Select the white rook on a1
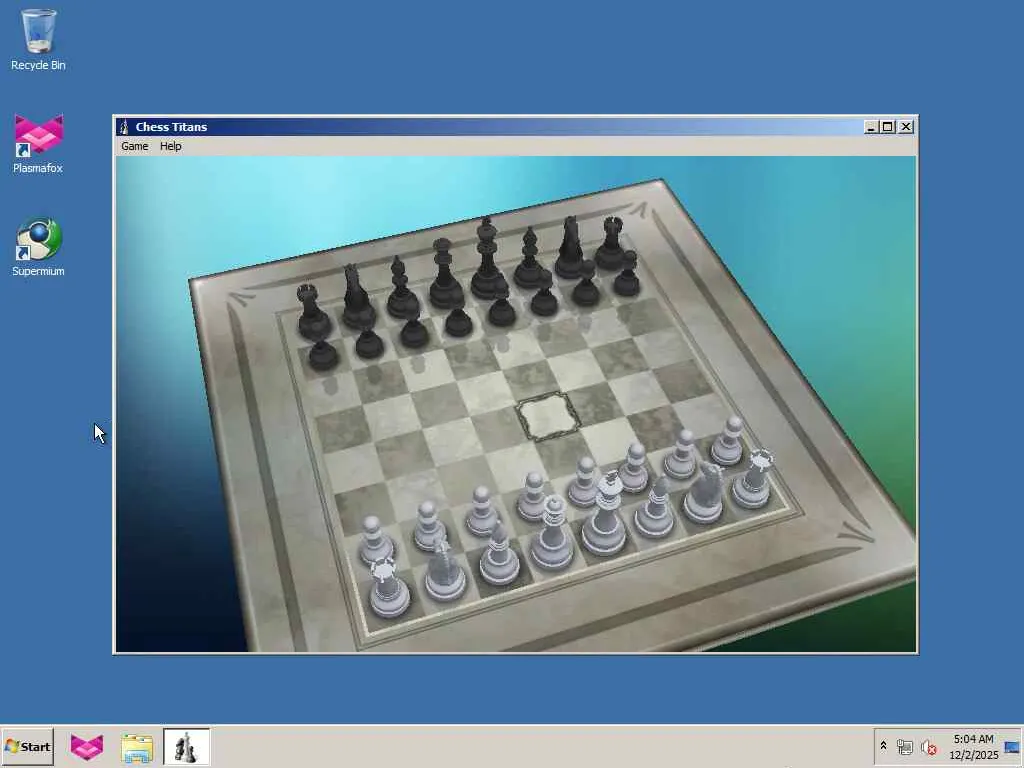This screenshot has height=768, width=1024. [389, 590]
